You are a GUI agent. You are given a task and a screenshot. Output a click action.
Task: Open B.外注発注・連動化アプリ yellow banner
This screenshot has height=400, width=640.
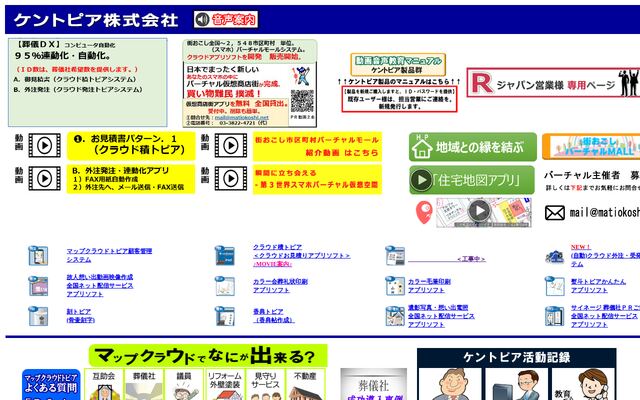(x=131, y=179)
